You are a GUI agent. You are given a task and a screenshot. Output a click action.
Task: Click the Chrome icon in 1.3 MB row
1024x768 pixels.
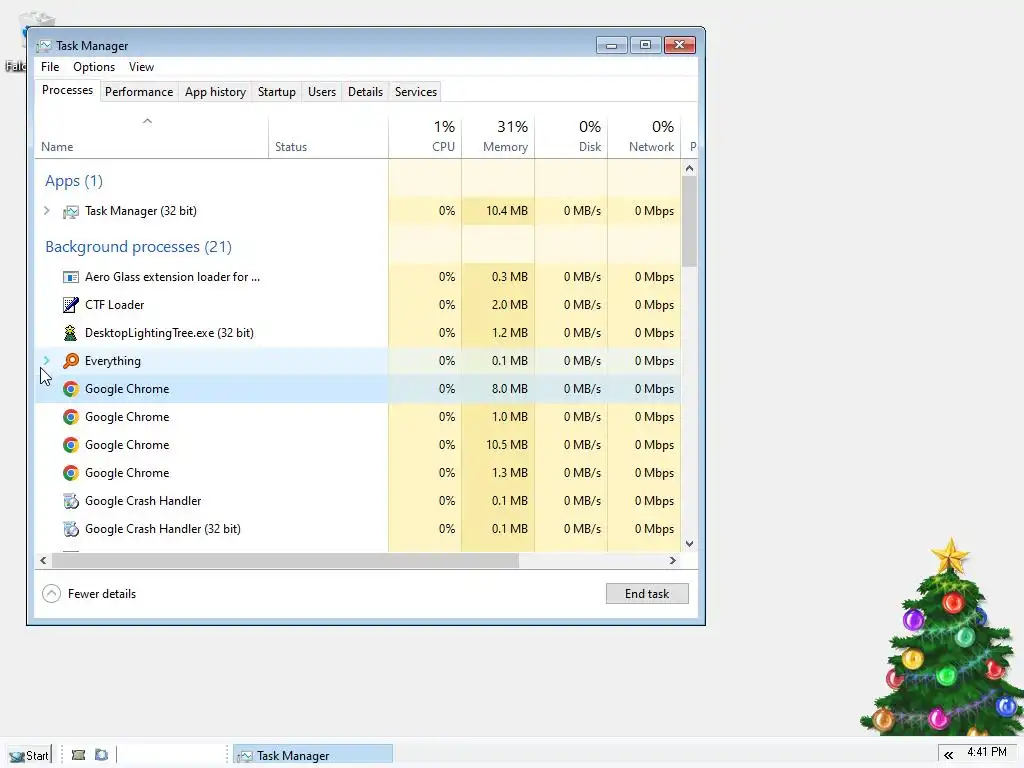71,473
